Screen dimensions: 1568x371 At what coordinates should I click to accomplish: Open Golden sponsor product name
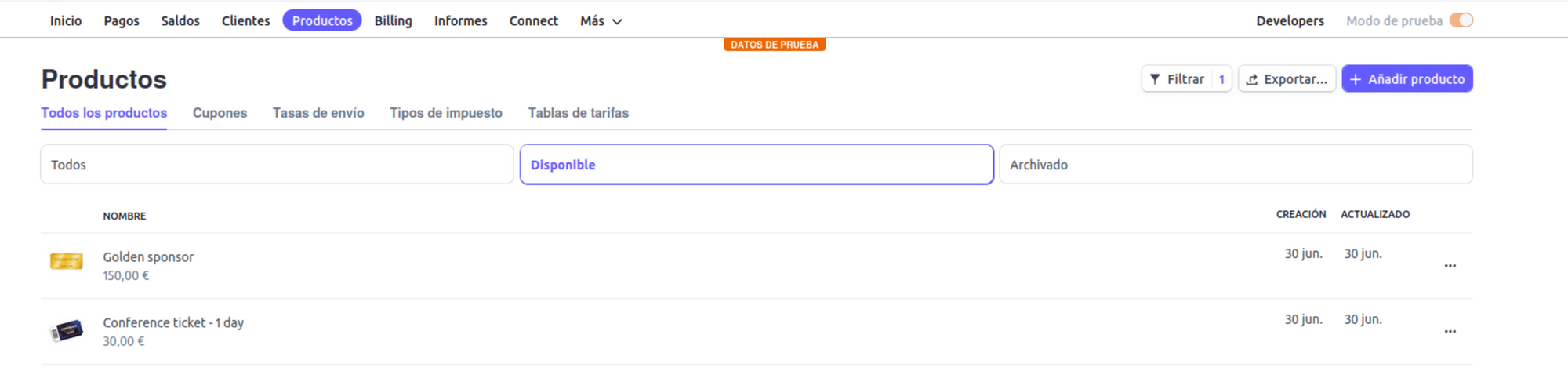(148, 256)
